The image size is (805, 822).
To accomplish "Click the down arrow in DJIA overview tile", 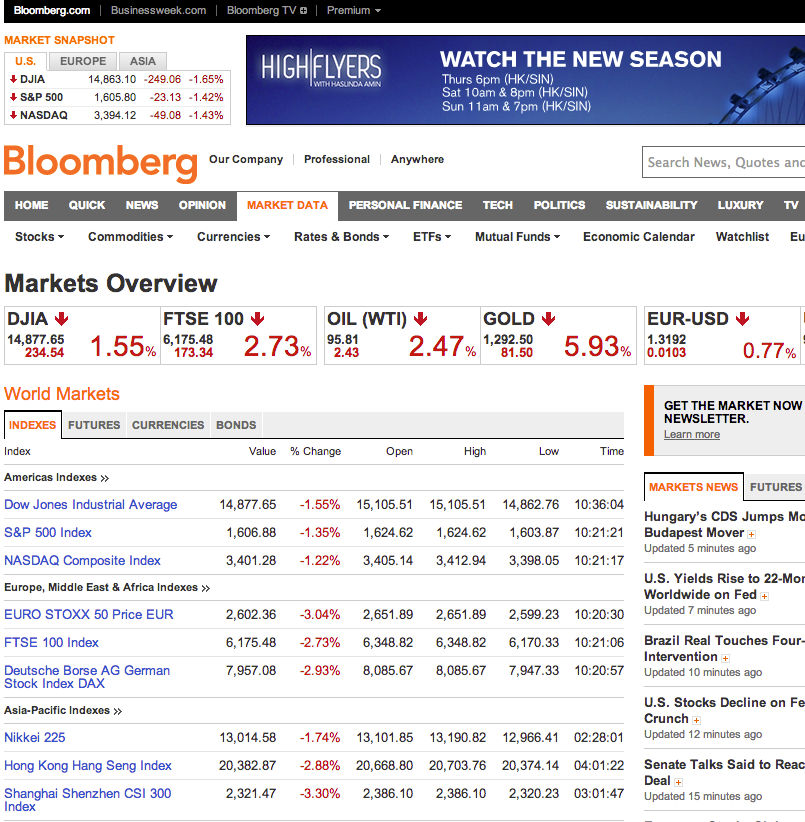I will (61, 319).
